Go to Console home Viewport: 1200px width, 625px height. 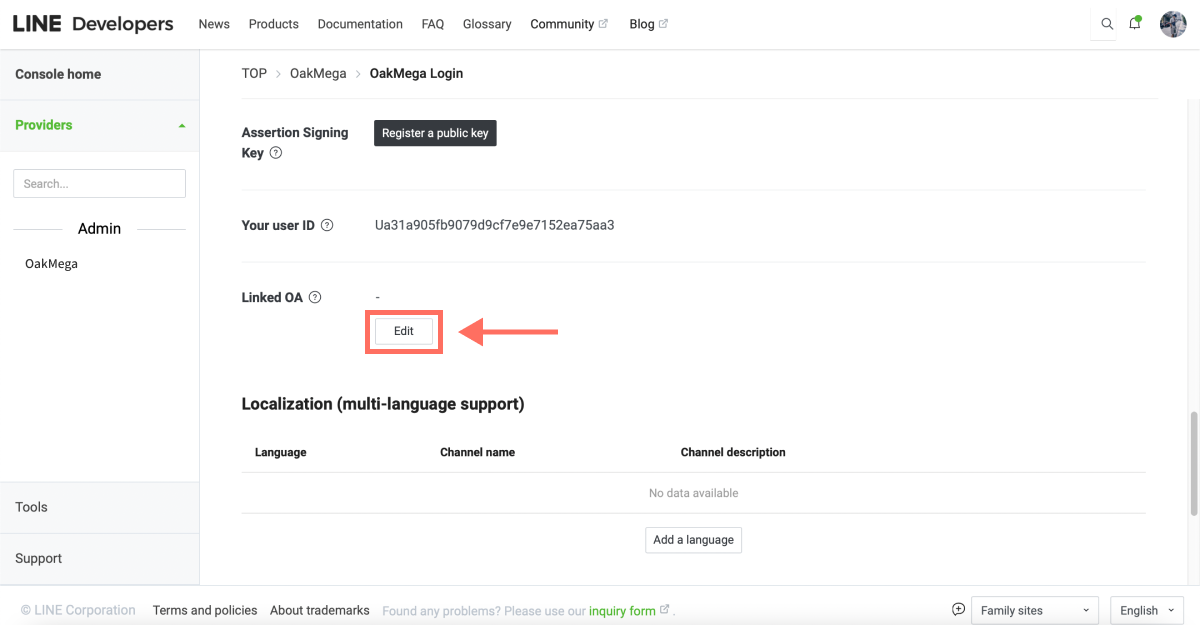pos(58,74)
